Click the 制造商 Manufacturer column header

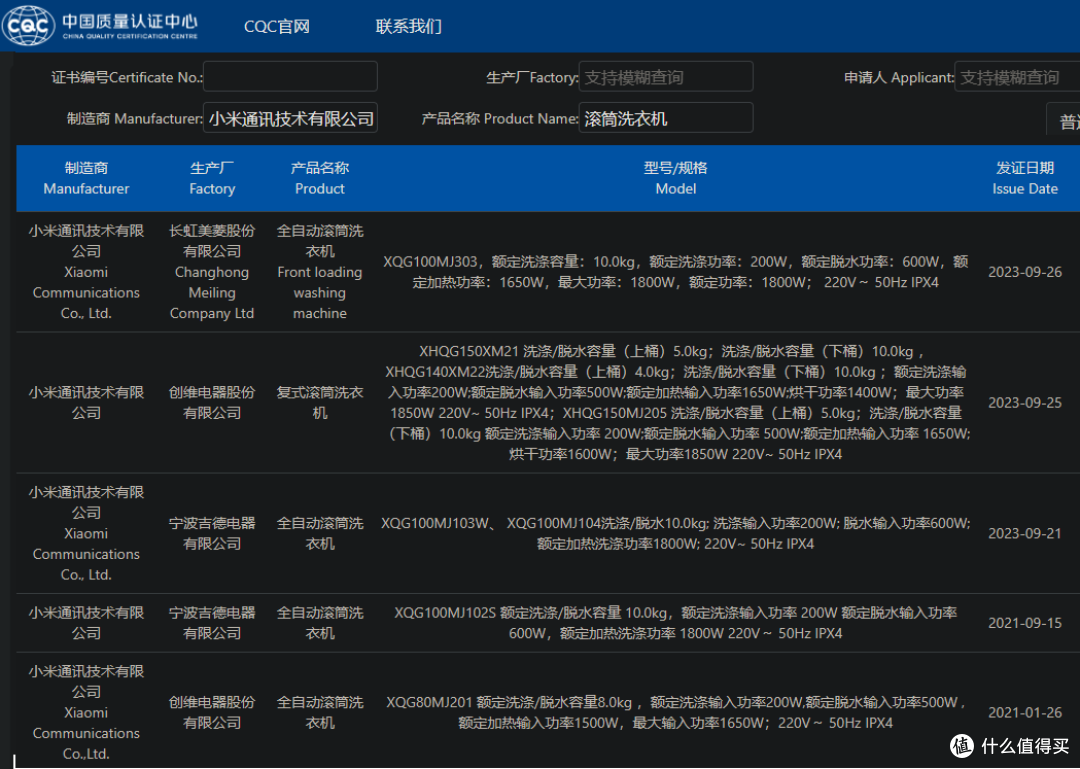tap(86, 178)
